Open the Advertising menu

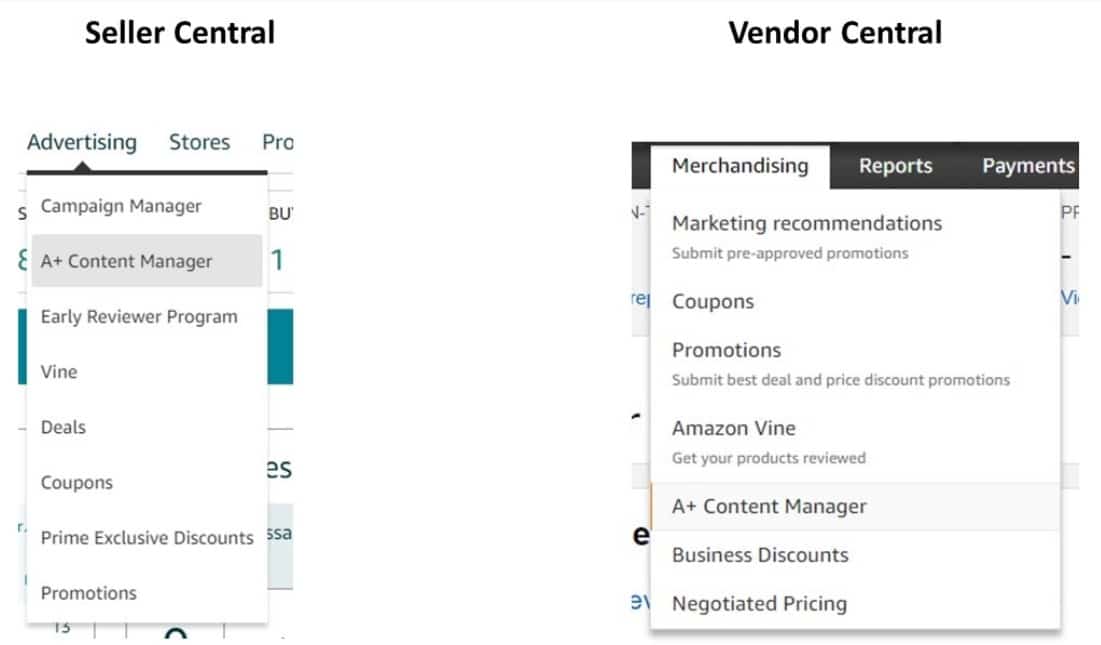(81, 142)
